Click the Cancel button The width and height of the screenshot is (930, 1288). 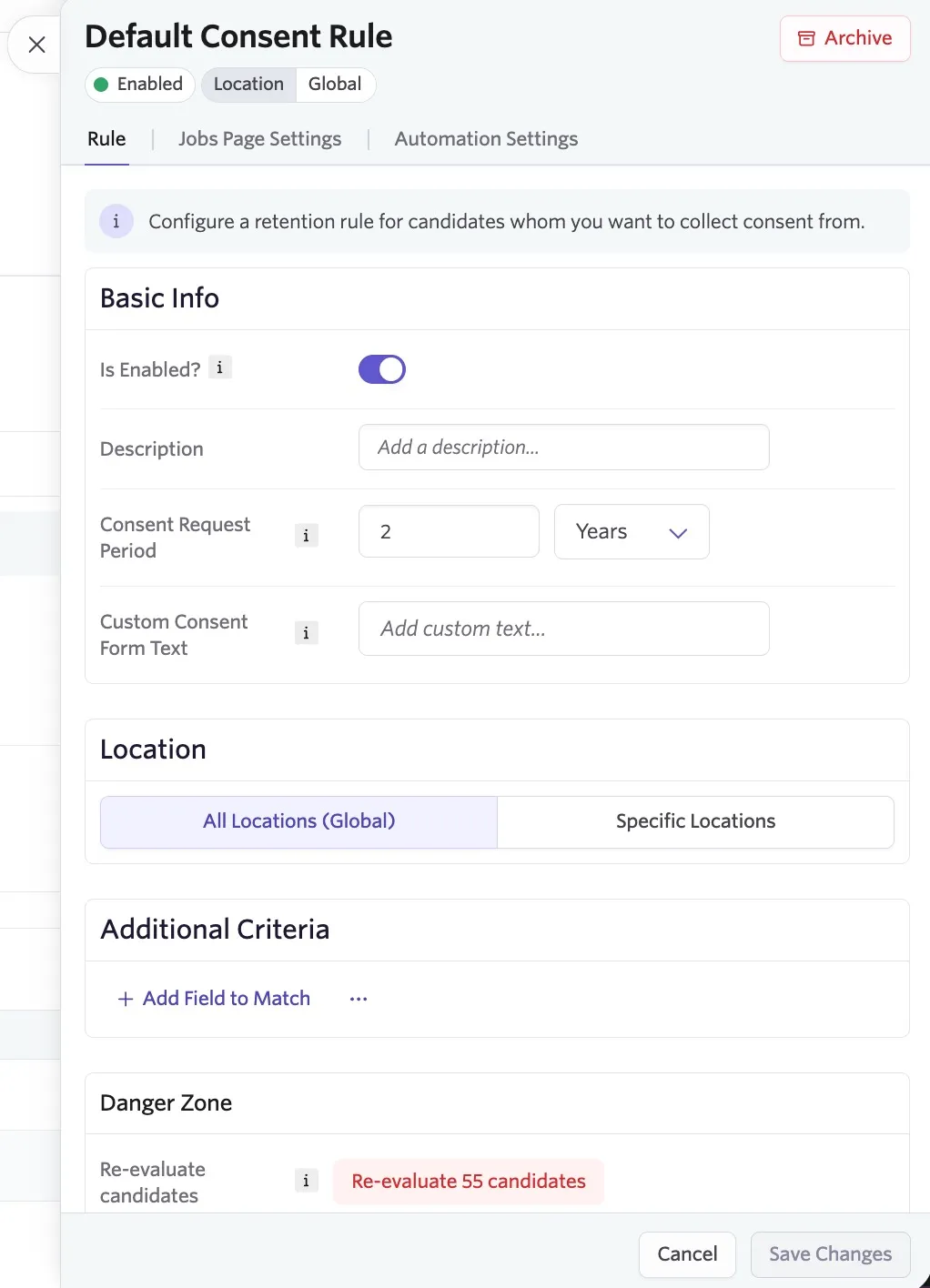(687, 1254)
